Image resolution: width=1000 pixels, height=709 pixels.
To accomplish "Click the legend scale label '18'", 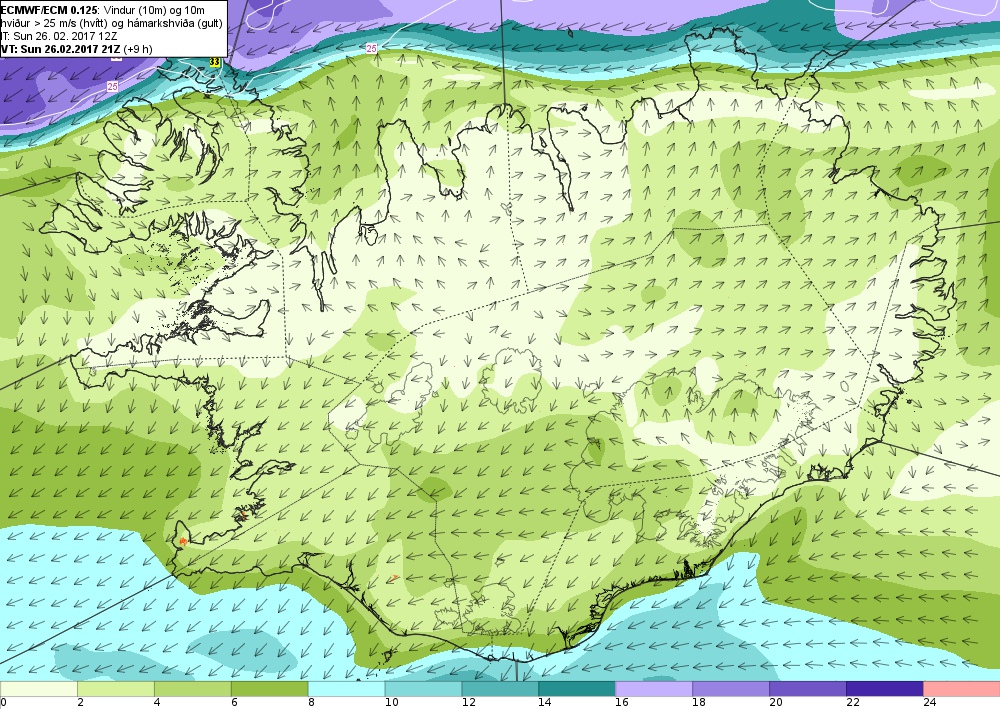I will pyautogui.click(x=699, y=703).
